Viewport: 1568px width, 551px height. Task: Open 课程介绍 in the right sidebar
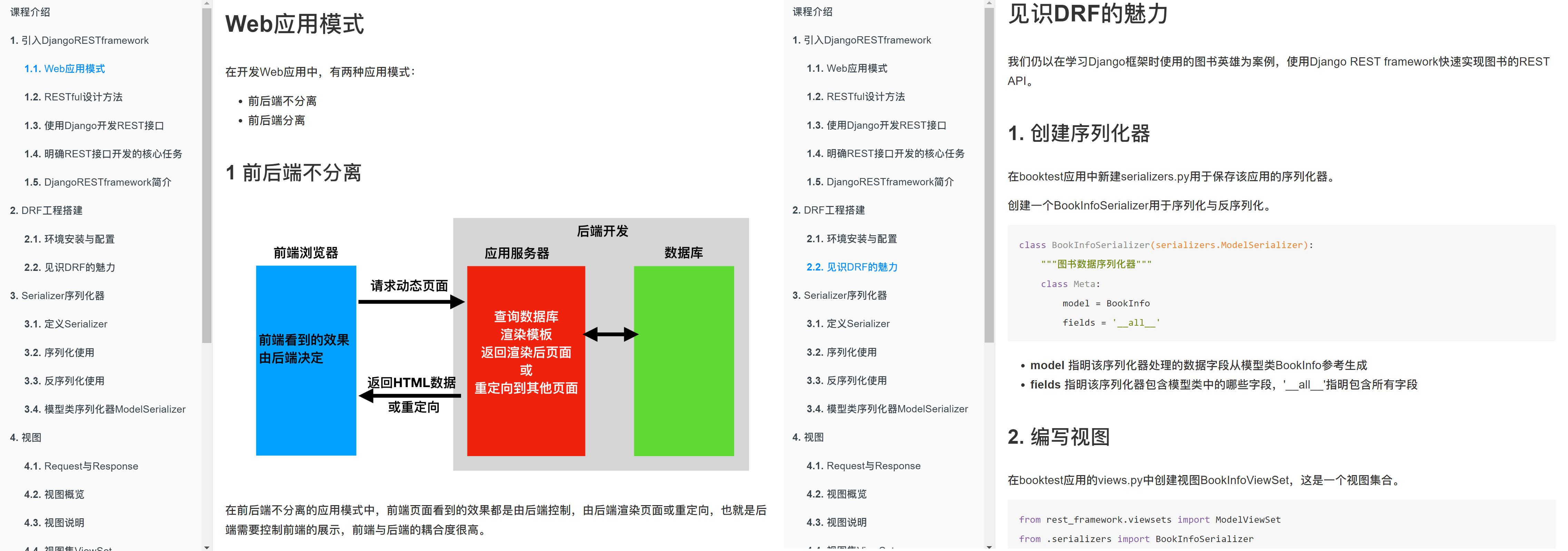tap(812, 12)
